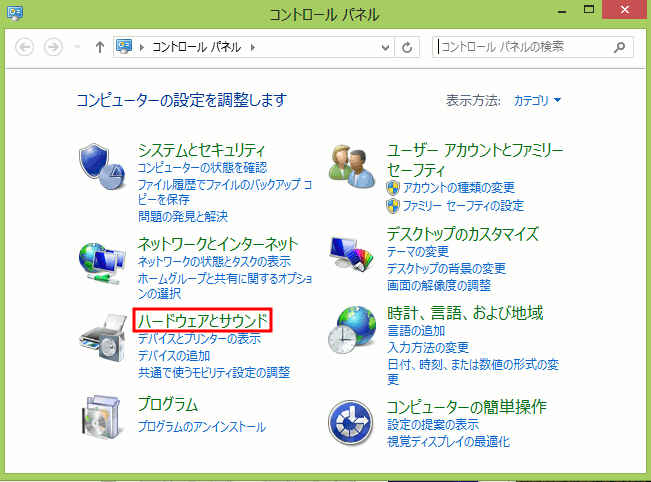Click the refresh button in address bar

pyautogui.click(x=407, y=47)
